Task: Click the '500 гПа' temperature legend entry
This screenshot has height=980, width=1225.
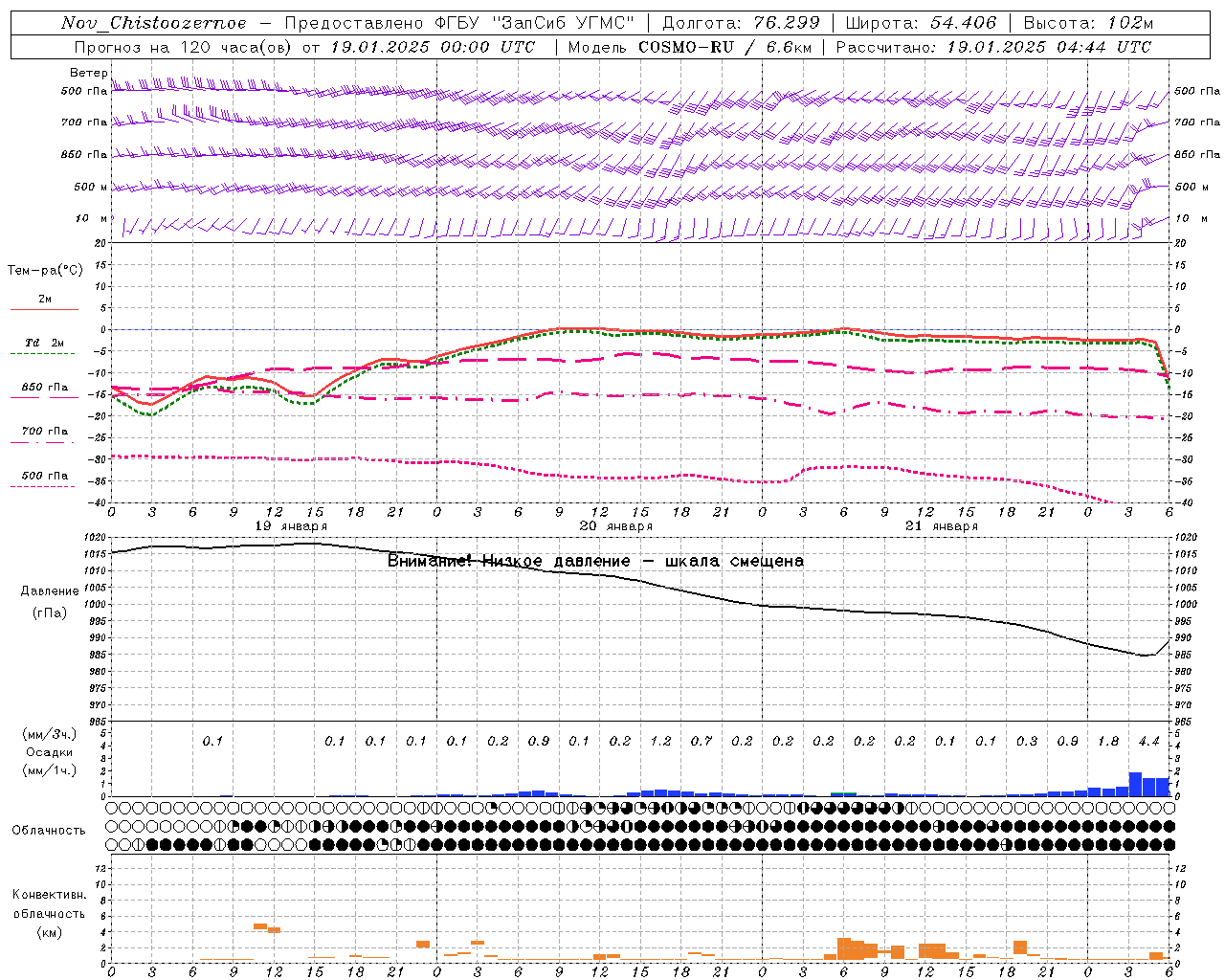Action: pos(45,476)
